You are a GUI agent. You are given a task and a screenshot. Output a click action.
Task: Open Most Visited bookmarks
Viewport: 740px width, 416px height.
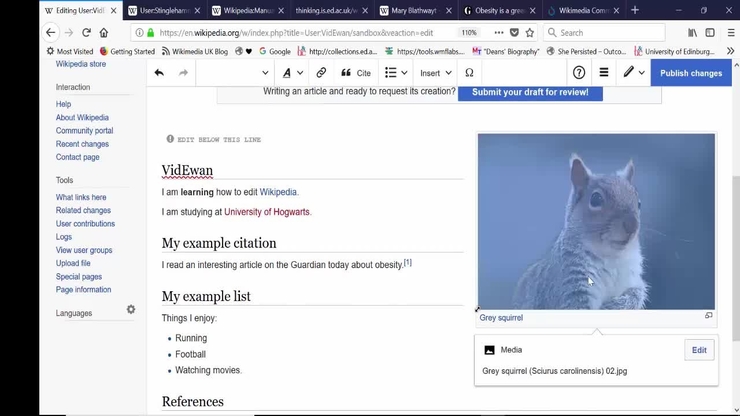click(69, 51)
